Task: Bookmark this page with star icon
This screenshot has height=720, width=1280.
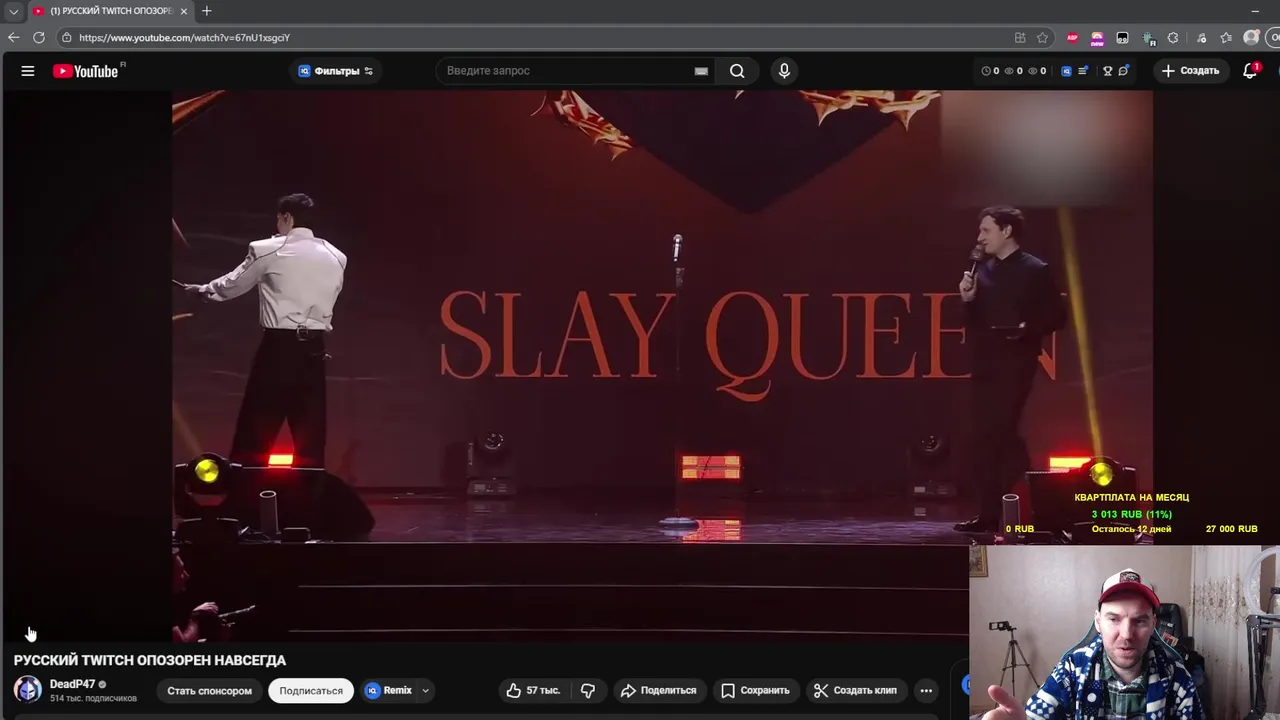Action: tap(1042, 38)
